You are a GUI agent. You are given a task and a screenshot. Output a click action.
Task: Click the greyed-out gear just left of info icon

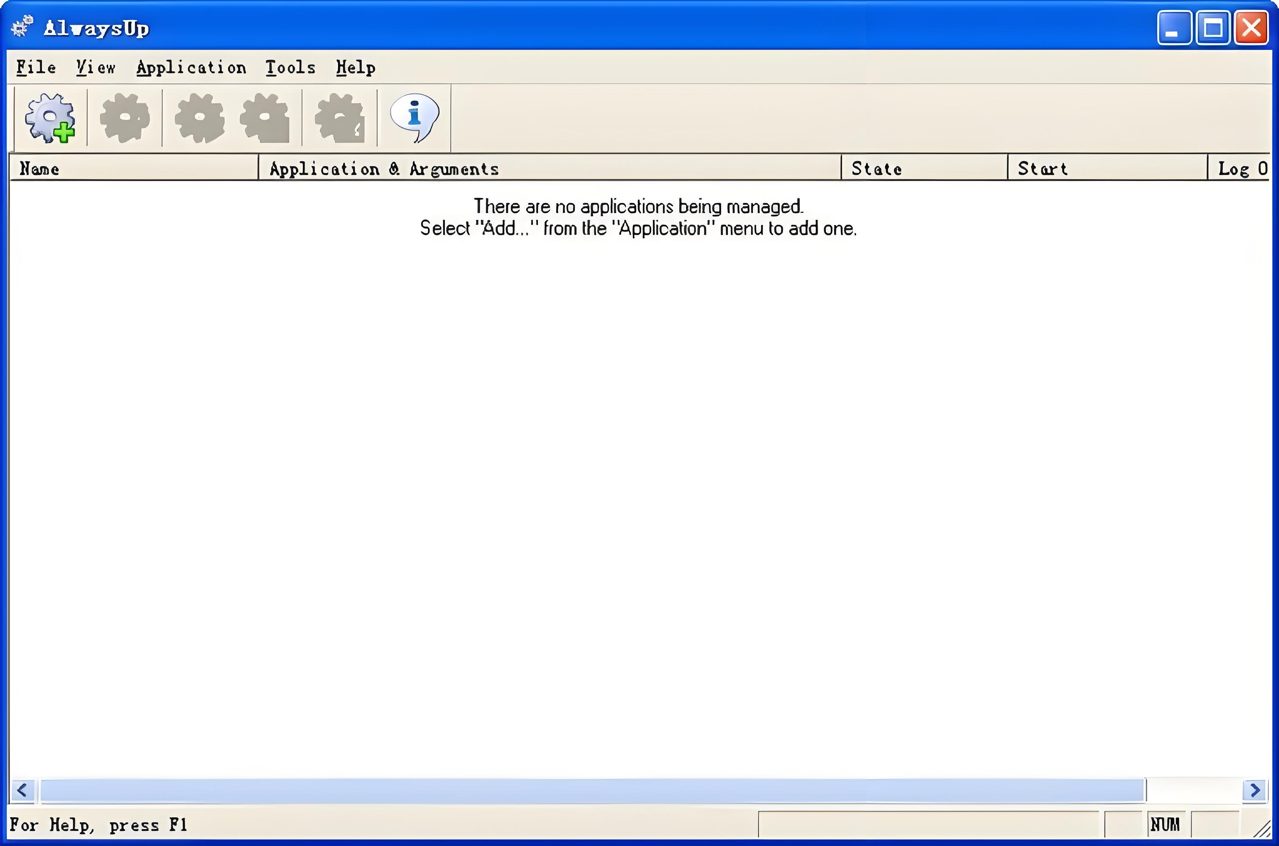point(340,118)
